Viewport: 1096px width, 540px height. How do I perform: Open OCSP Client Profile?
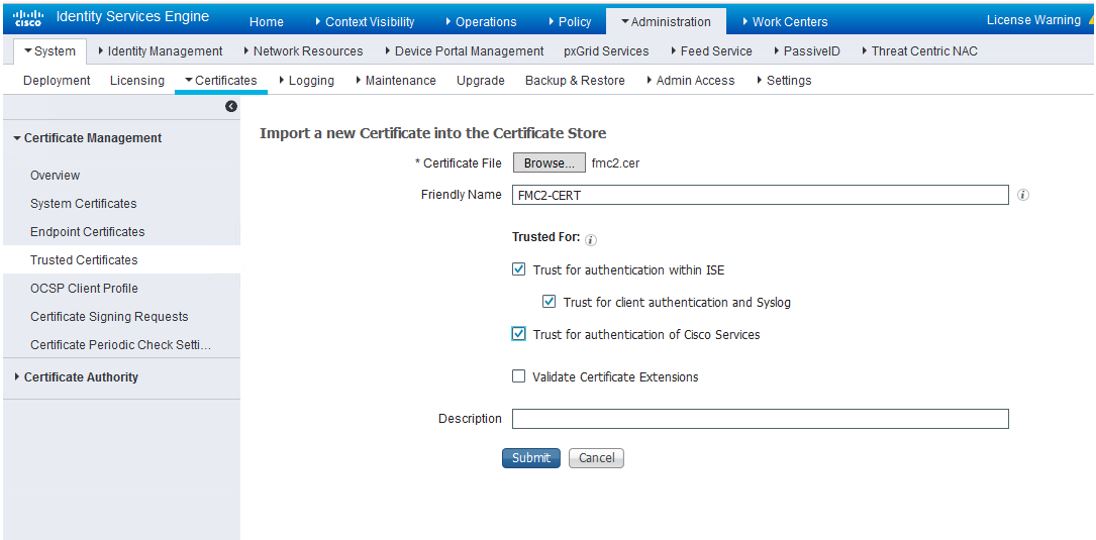pos(84,288)
